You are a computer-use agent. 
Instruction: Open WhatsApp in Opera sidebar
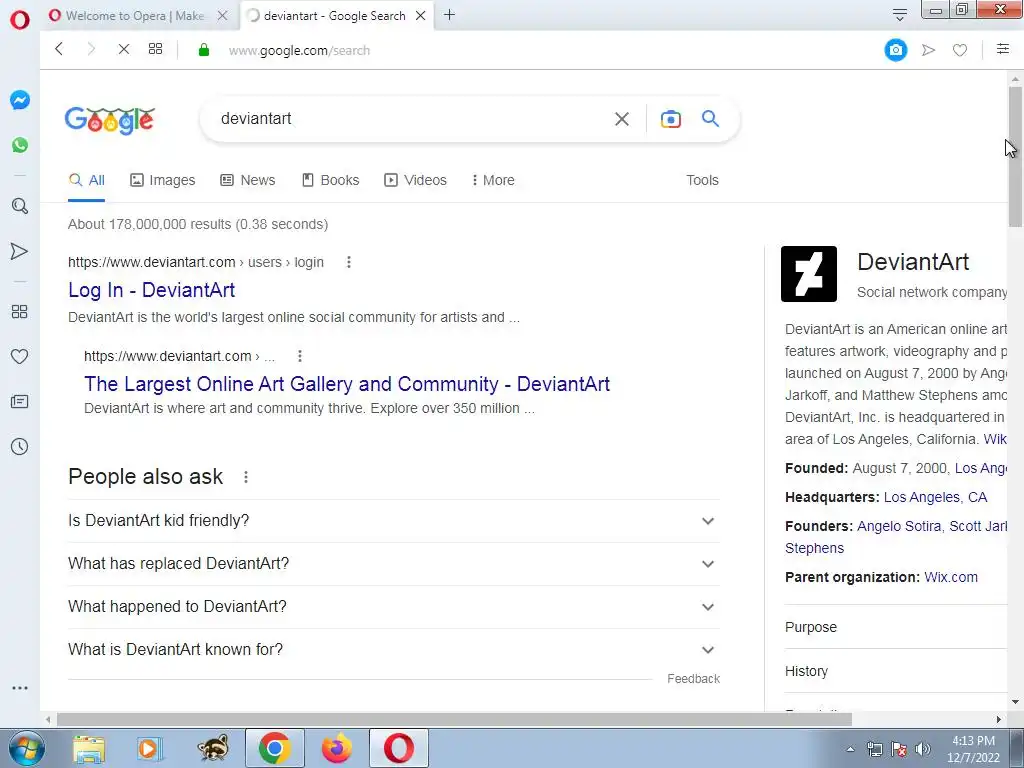coord(20,145)
